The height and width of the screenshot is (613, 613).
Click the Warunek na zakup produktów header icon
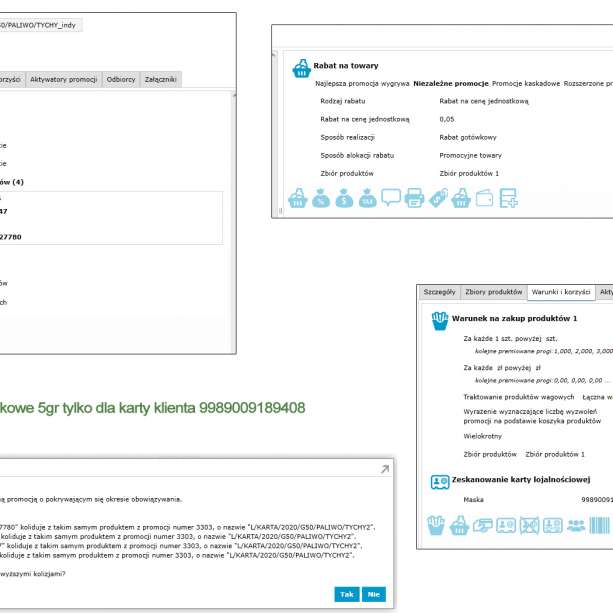(440, 321)
